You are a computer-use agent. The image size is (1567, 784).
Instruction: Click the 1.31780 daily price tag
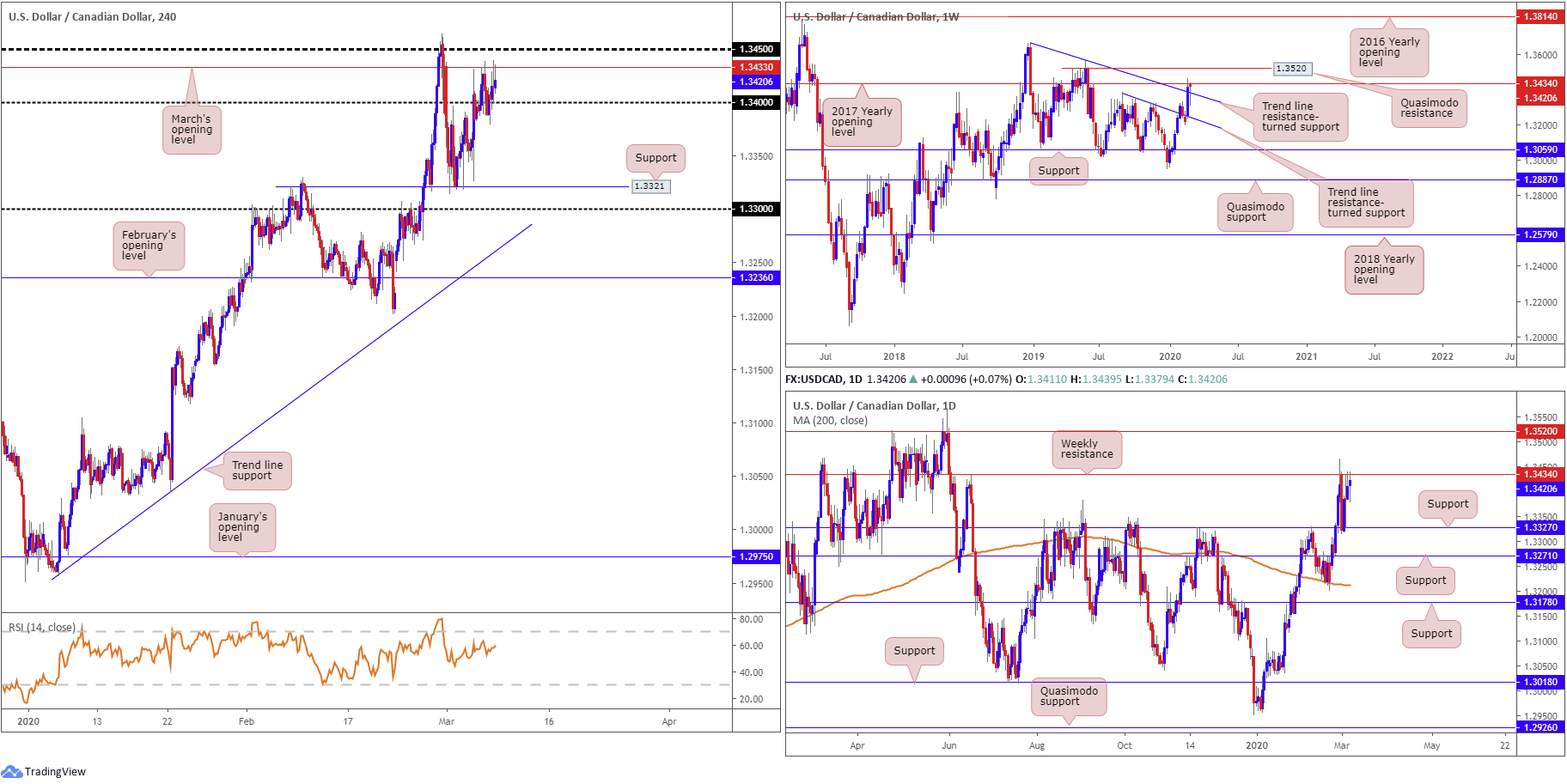coord(1540,602)
